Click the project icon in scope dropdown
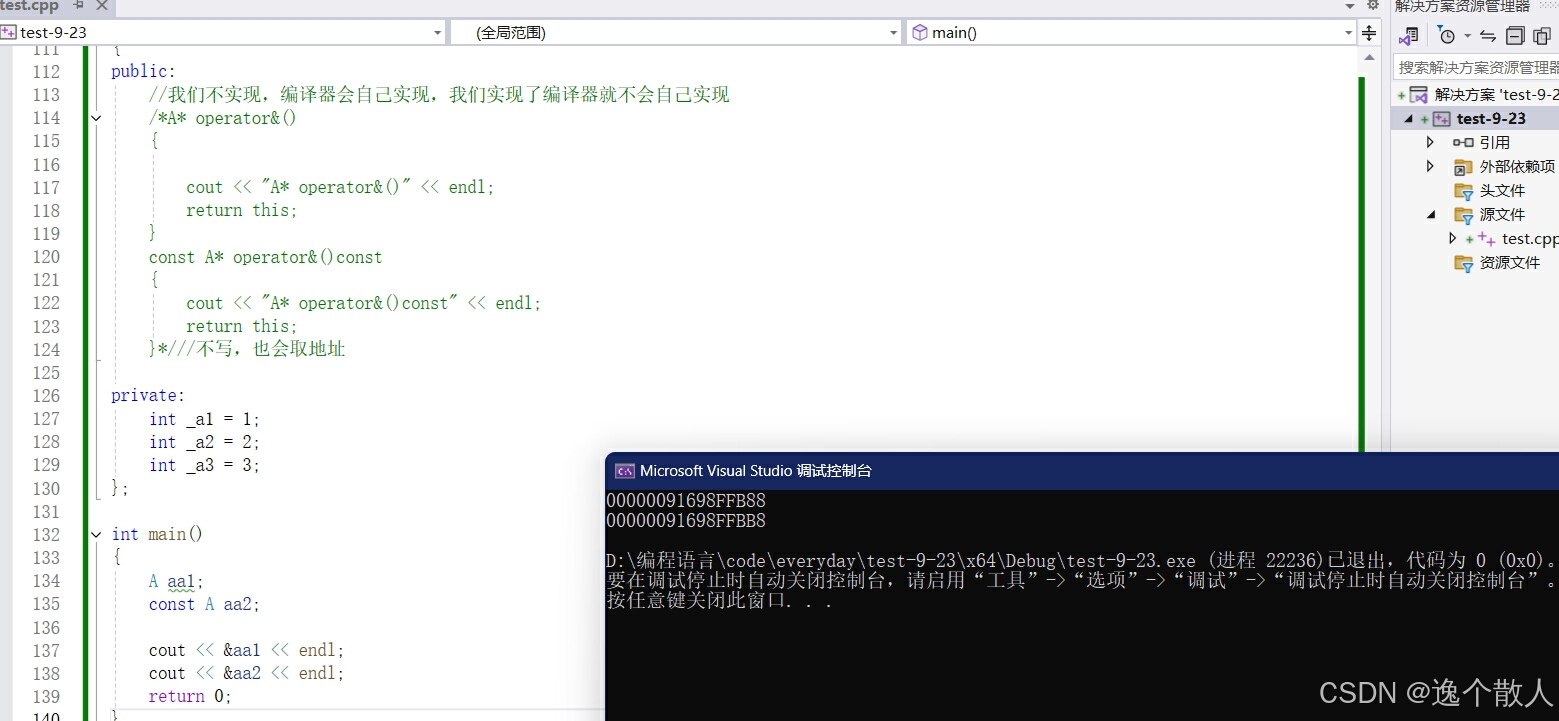The height and width of the screenshot is (721, 1559). pos(9,32)
